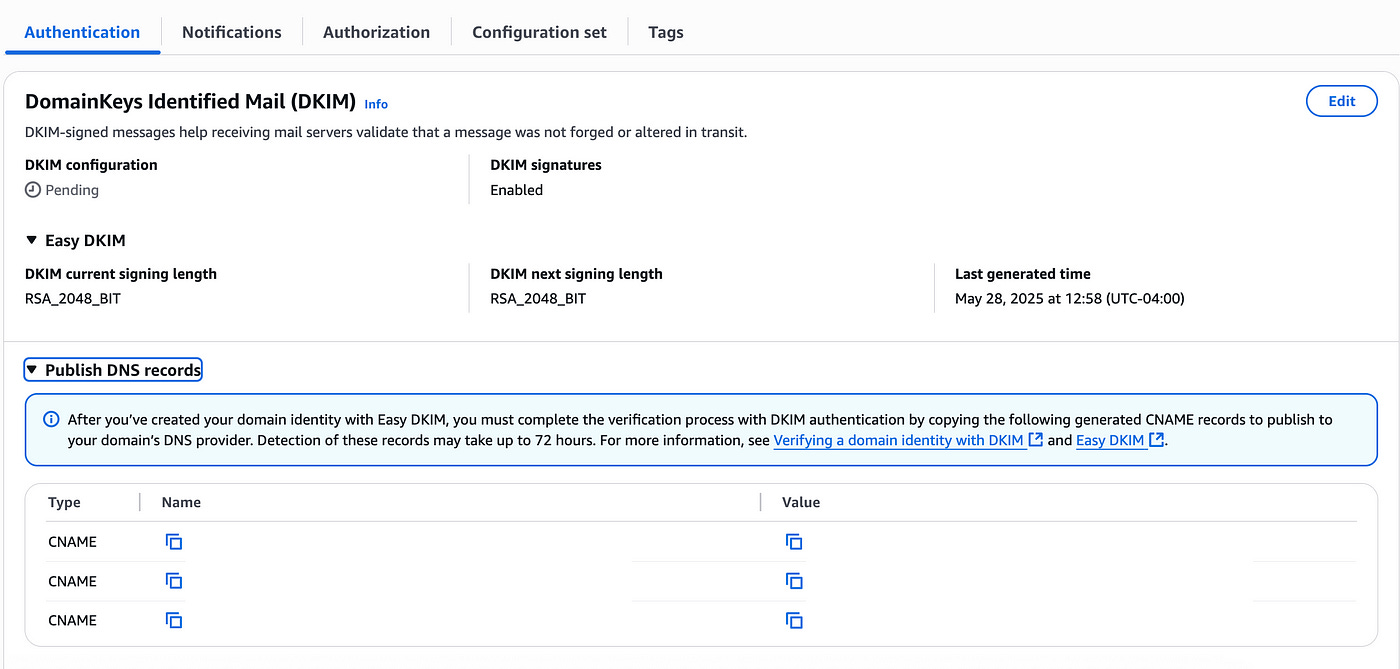
Task: Go to the Configuration set tab
Action: (x=539, y=32)
